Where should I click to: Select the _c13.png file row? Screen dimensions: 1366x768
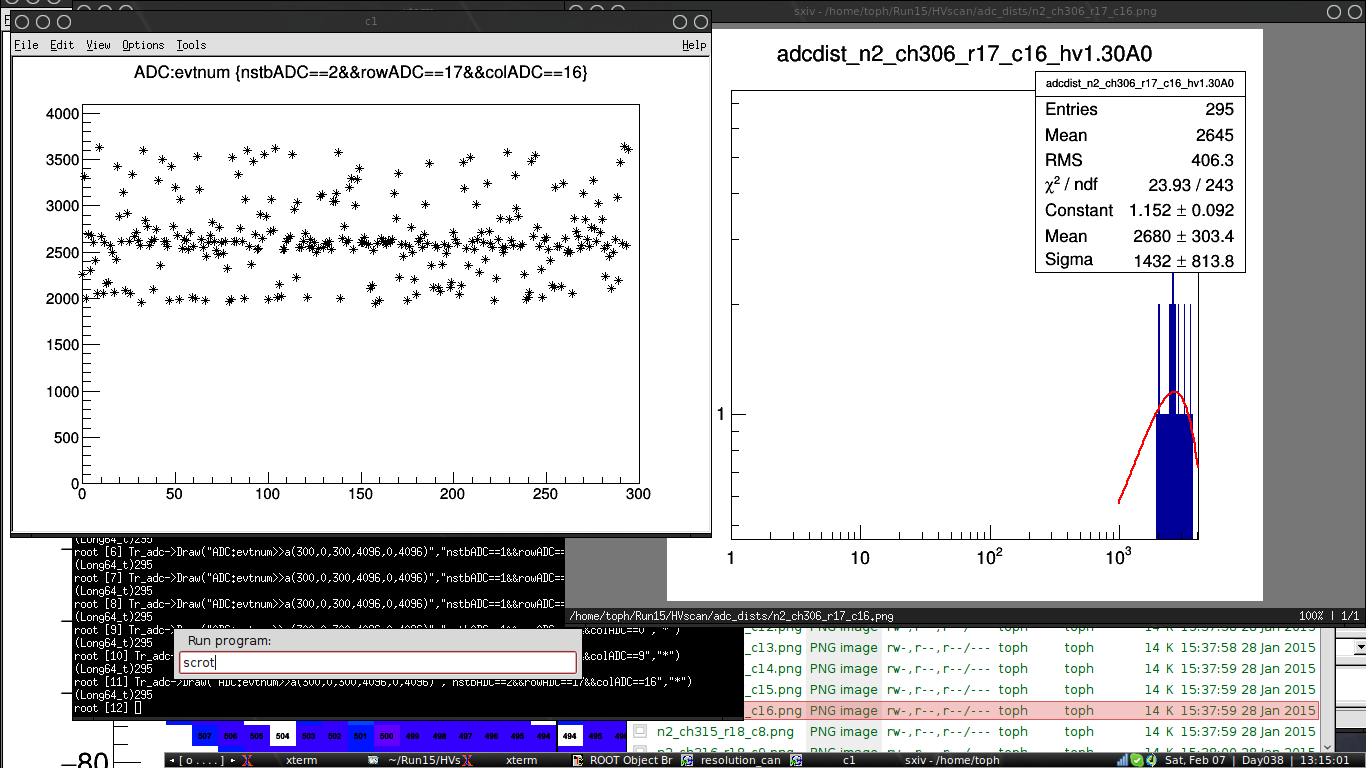tap(1032, 647)
